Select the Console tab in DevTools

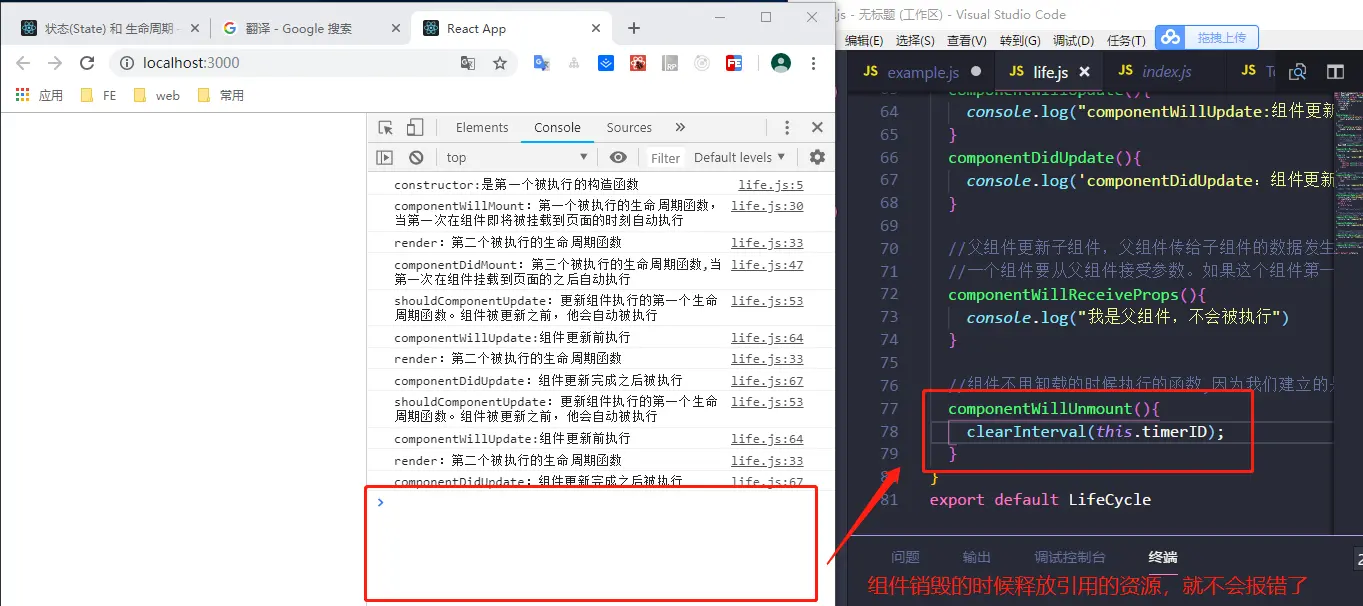(x=557, y=127)
